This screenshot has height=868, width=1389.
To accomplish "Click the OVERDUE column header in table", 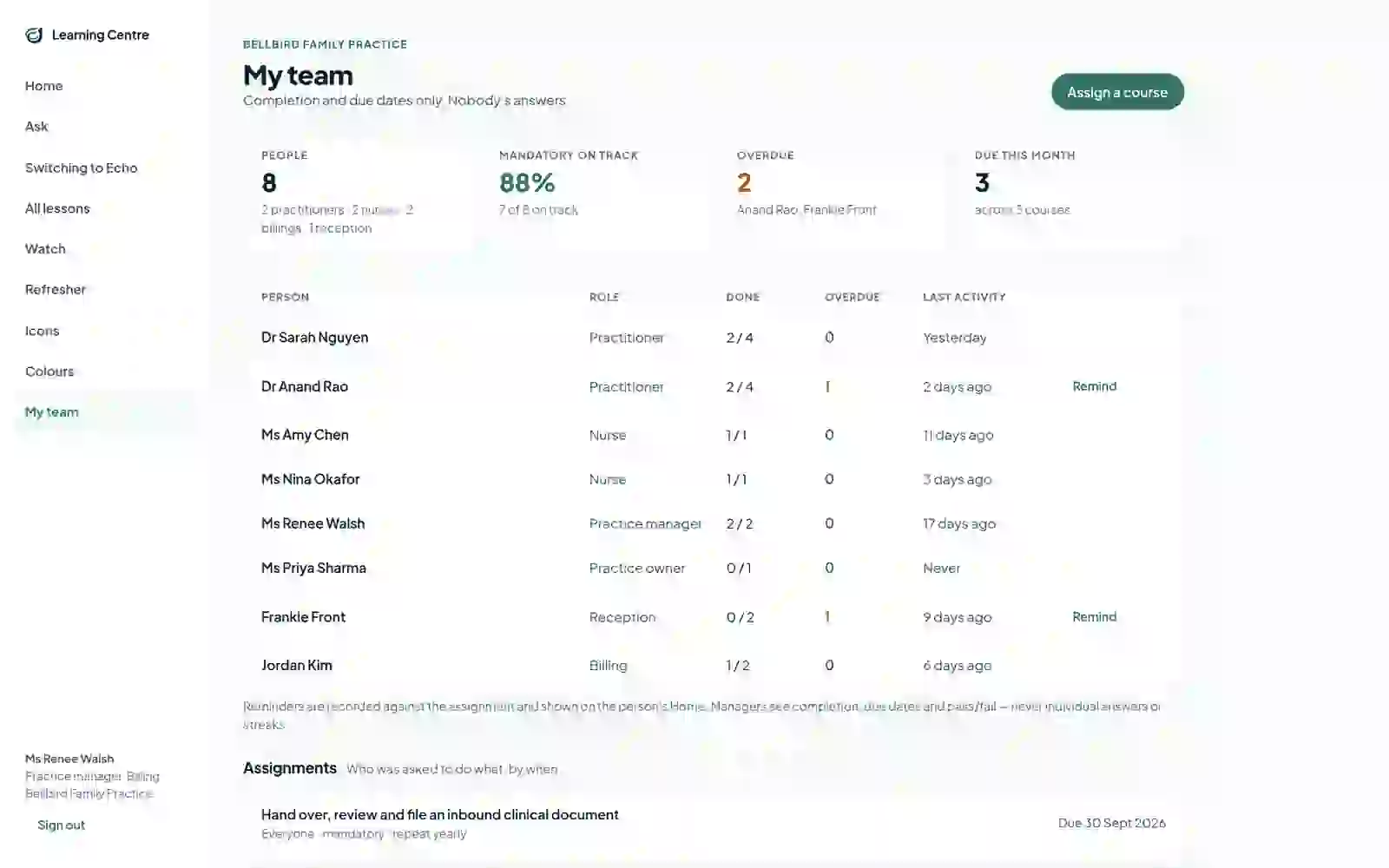I will pyautogui.click(x=852, y=297).
